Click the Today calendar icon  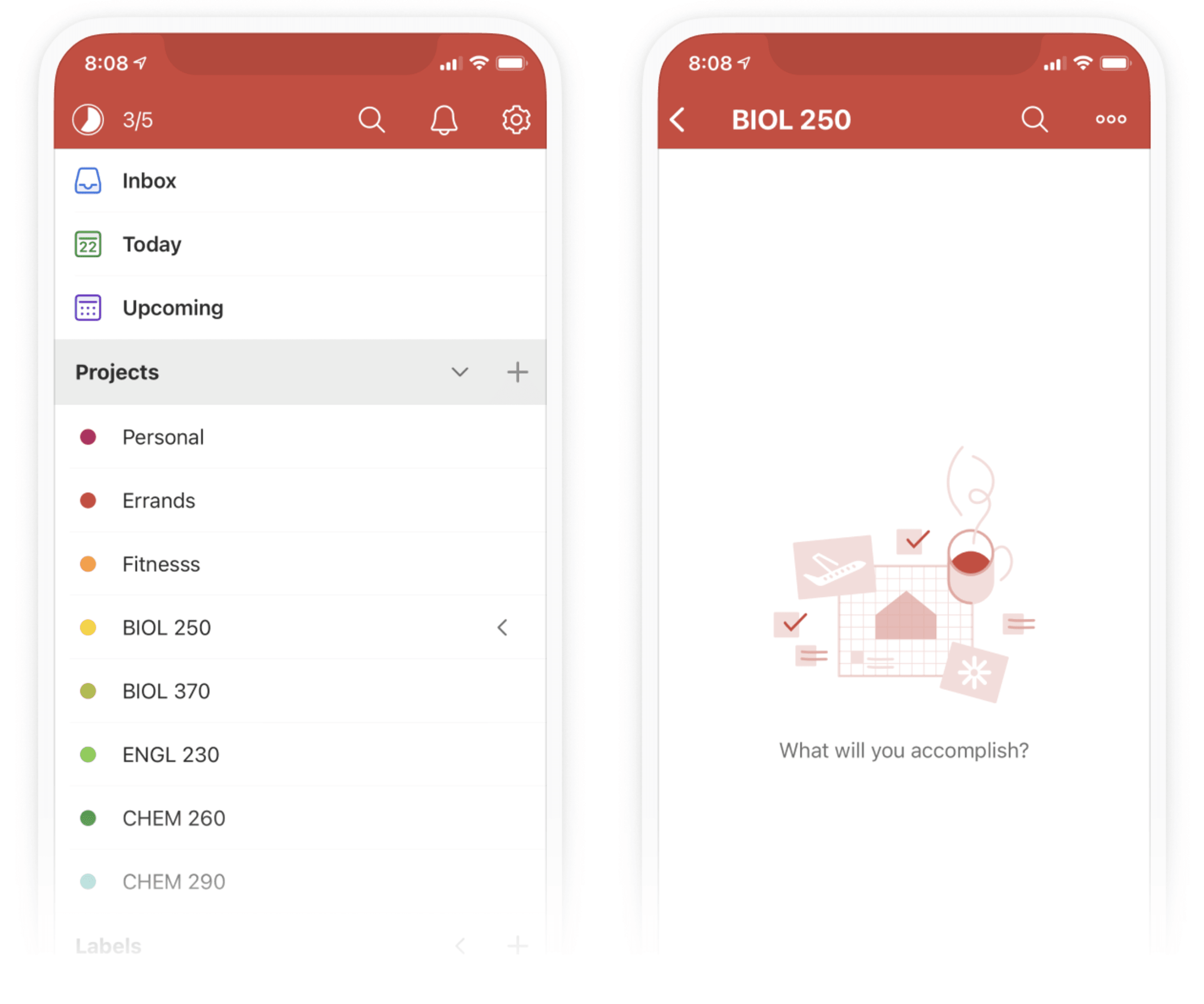click(x=89, y=243)
